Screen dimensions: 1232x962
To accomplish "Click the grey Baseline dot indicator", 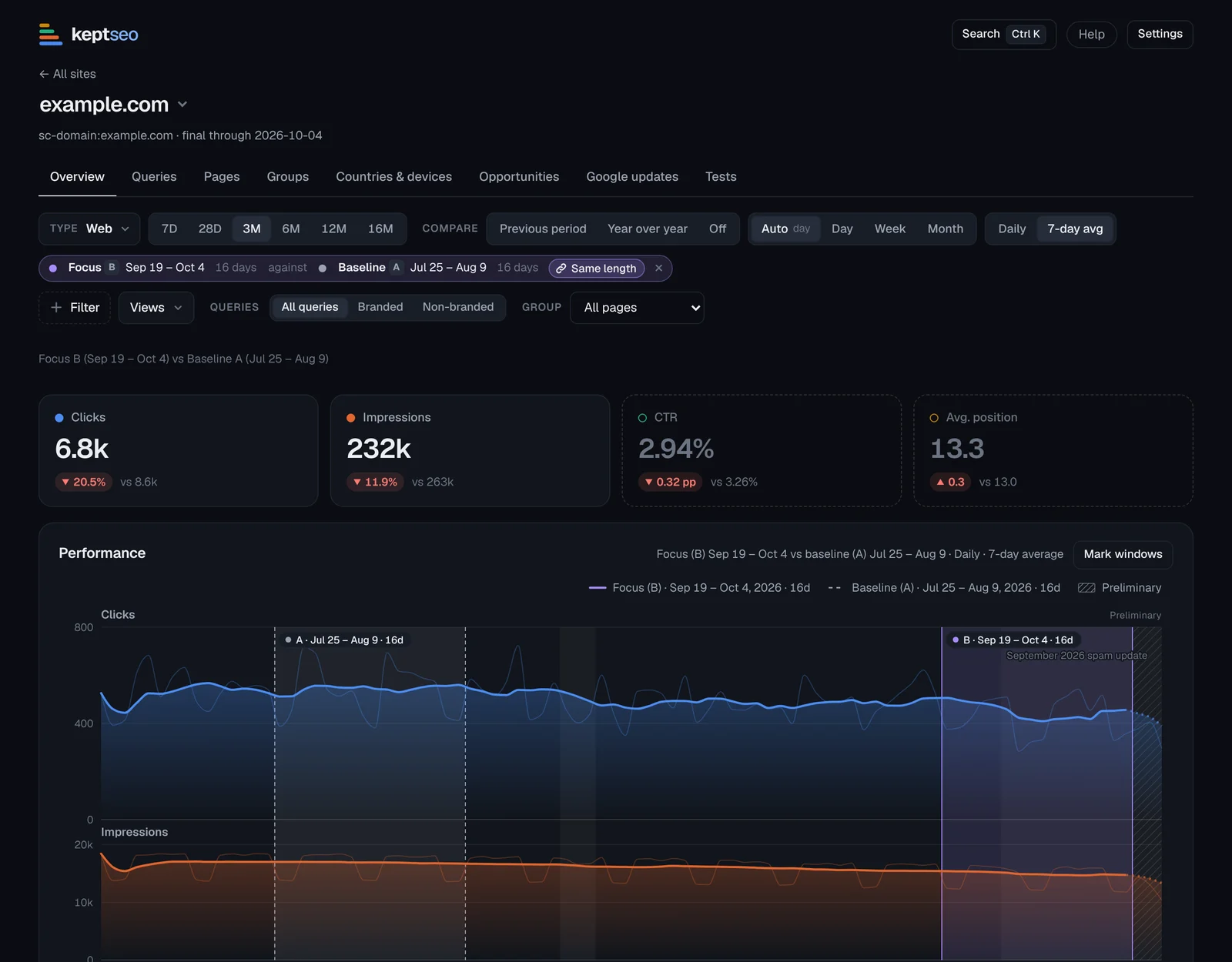I will (x=323, y=269).
